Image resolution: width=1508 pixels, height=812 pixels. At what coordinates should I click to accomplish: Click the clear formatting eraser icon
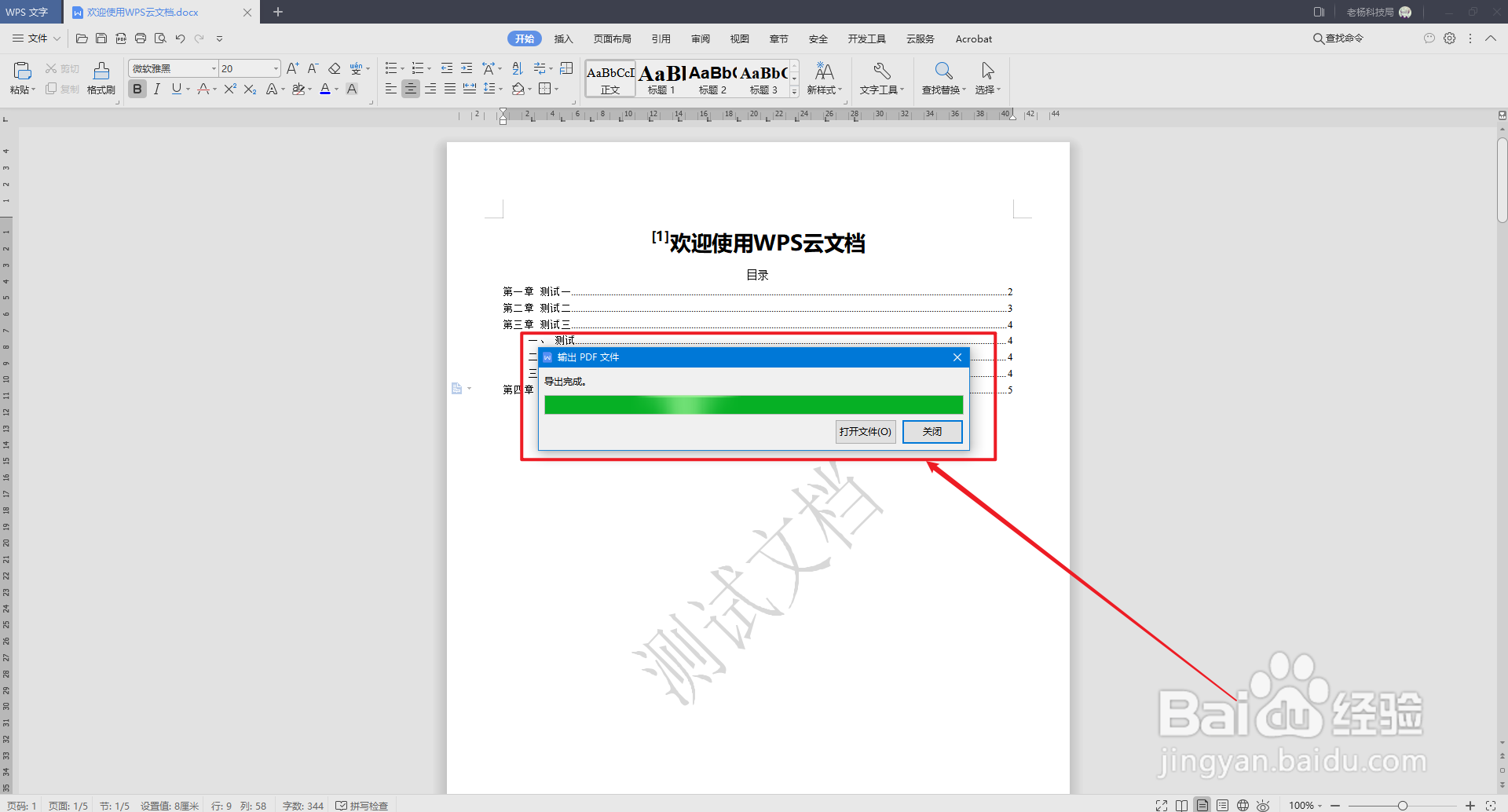pos(334,68)
